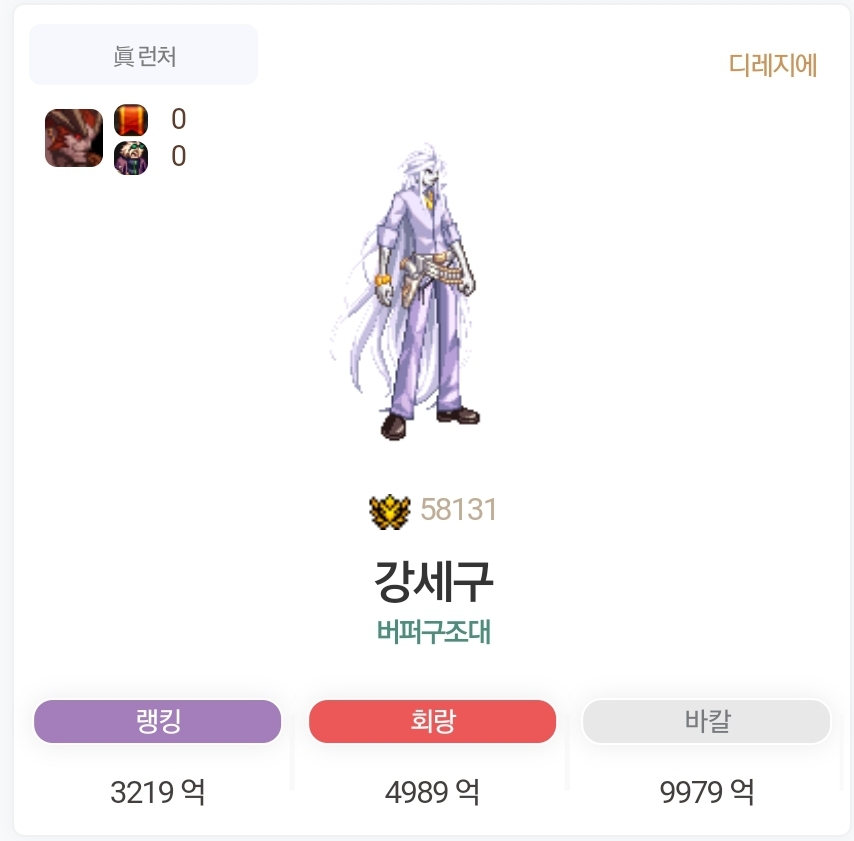Click the small red banner icon
Image resolution: width=854 pixels, height=841 pixels.
(x=131, y=120)
